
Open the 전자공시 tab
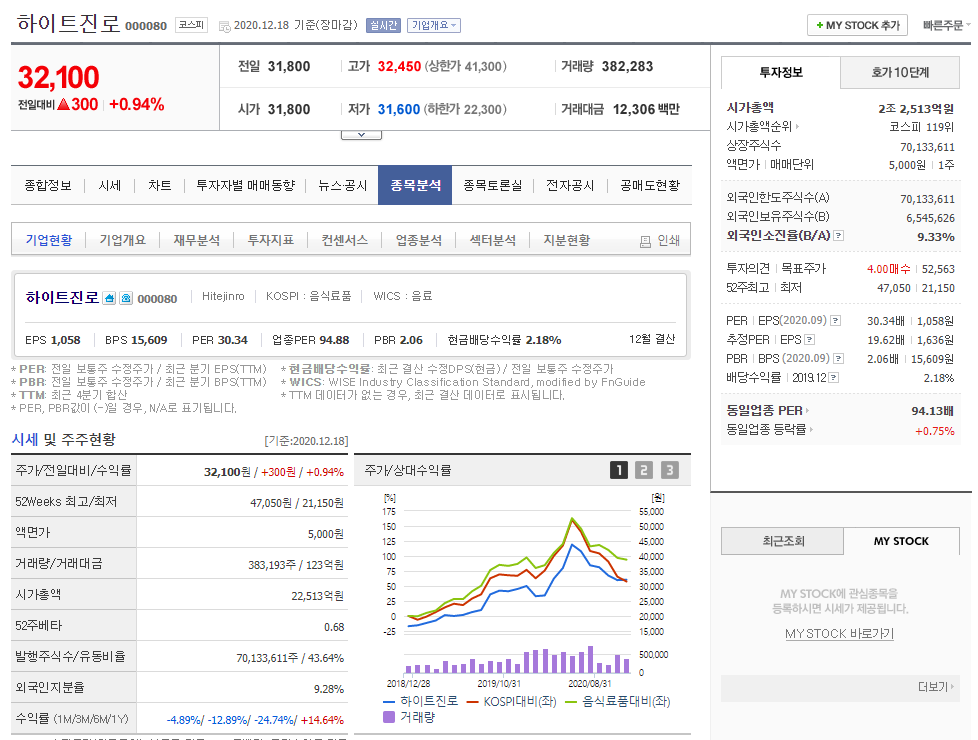tap(570, 185)
